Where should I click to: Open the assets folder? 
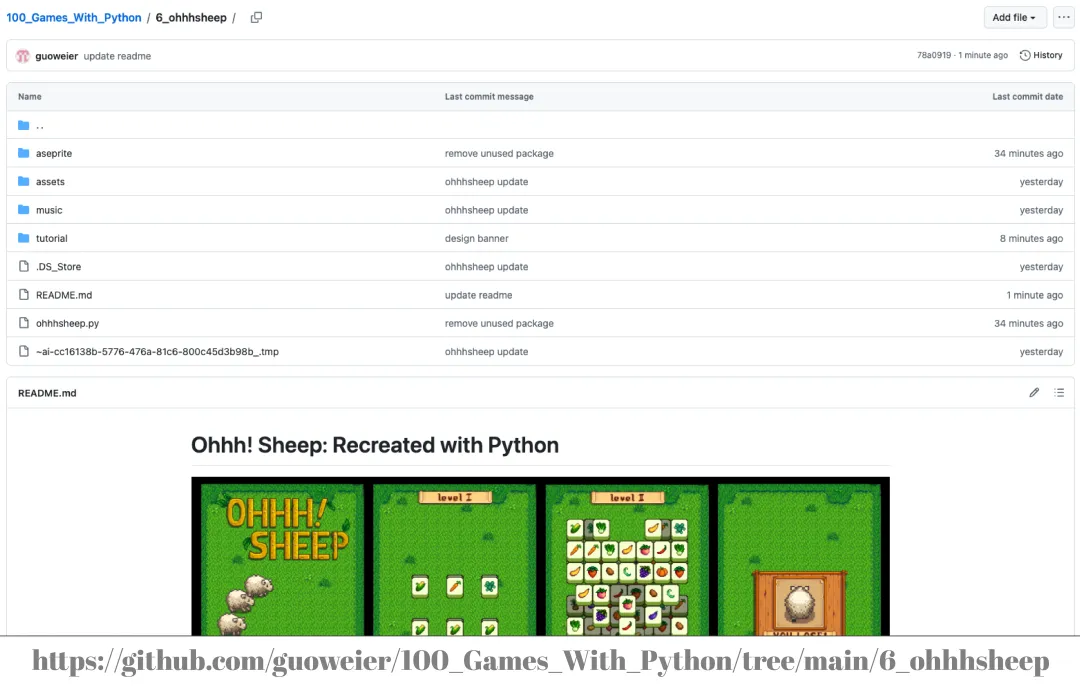coord(50,182)
